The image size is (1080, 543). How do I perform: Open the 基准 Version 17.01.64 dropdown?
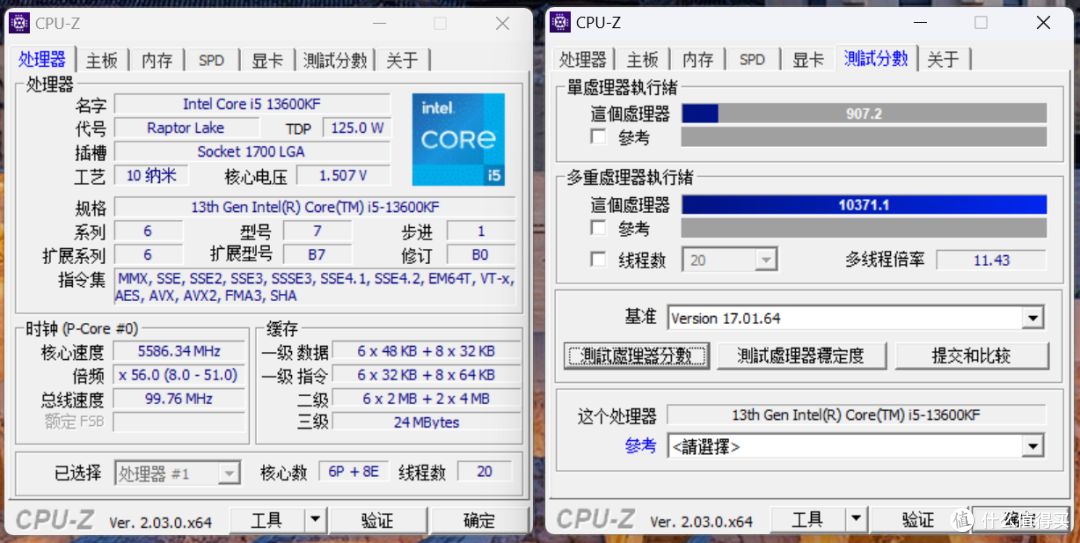(x=855, y=318)
